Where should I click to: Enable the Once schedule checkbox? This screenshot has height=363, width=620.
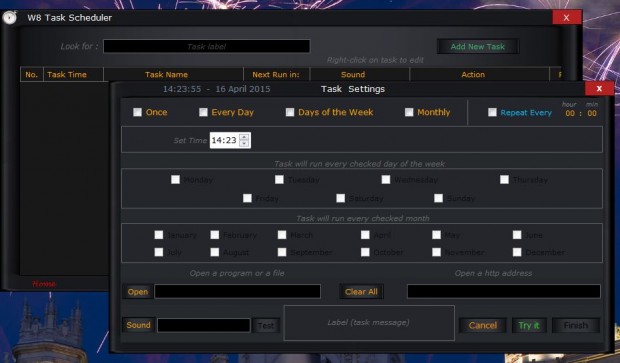[137, 112]
